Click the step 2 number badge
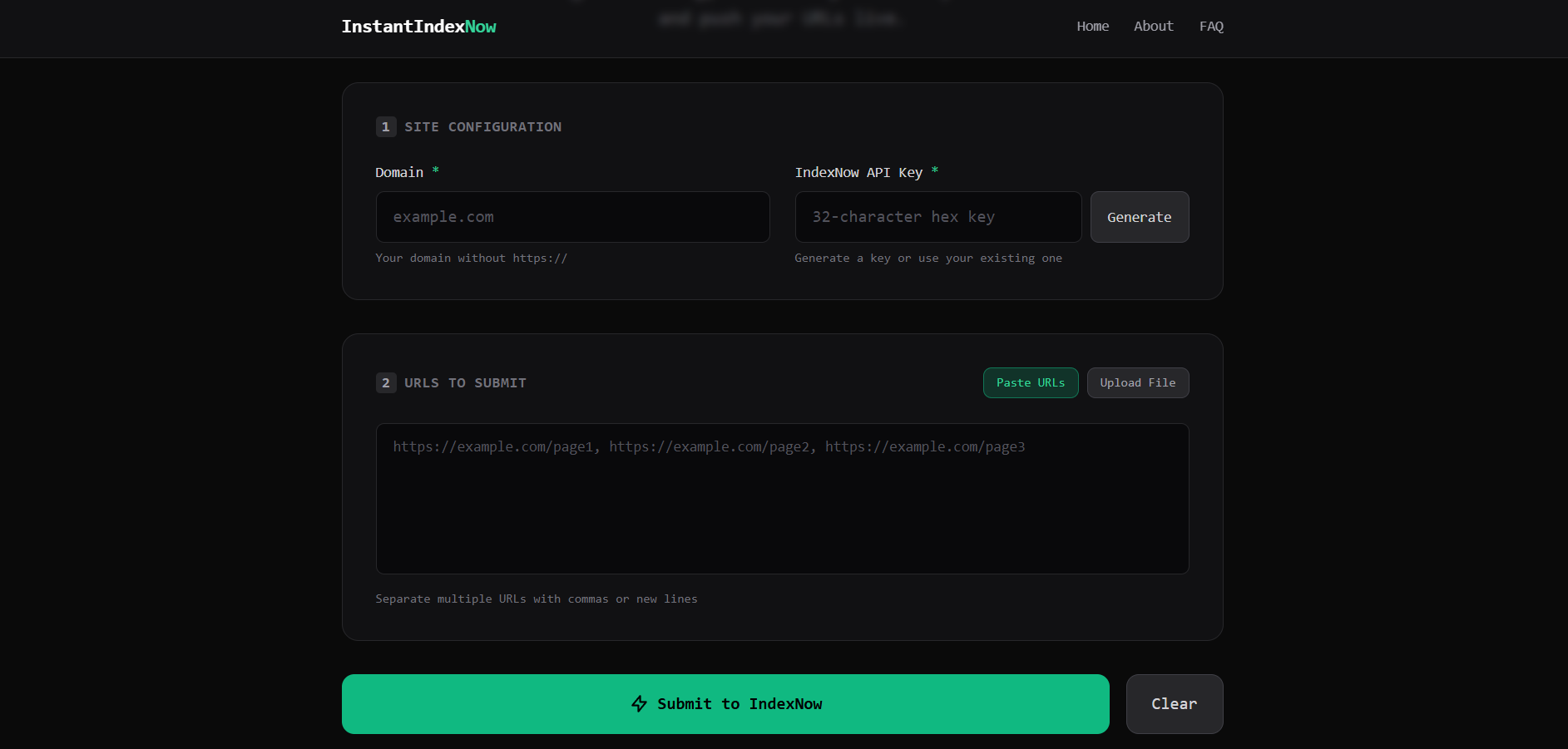The width and height of the screenshot is (1568, 749). click(386, 383)
